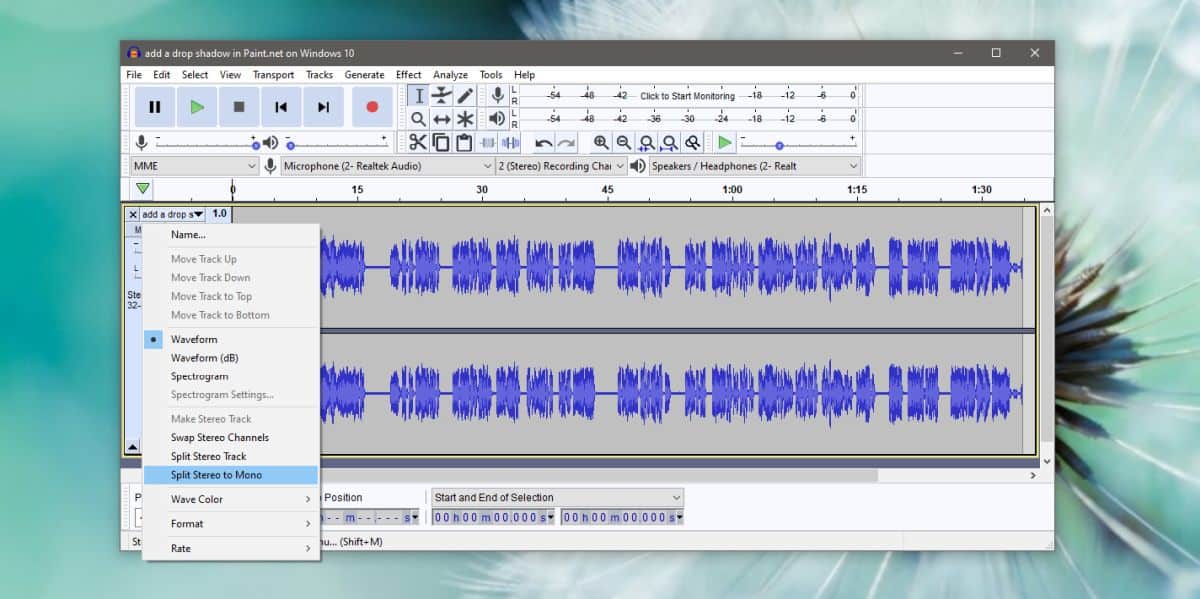Image resolution: width=1200 pixels, height=599 pixels.
Task: Click the Zoom In icon
Action: (x=600, y=143)
